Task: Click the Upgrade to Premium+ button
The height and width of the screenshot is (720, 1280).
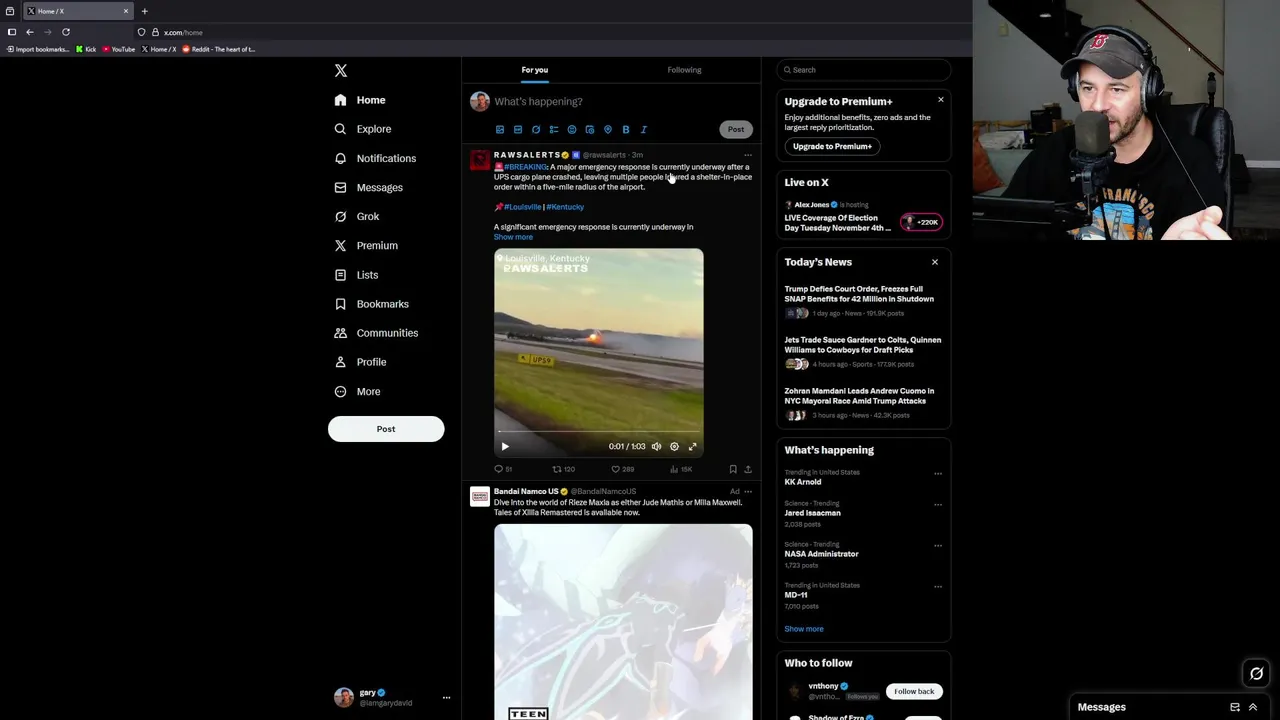Action: click(832, 146)
